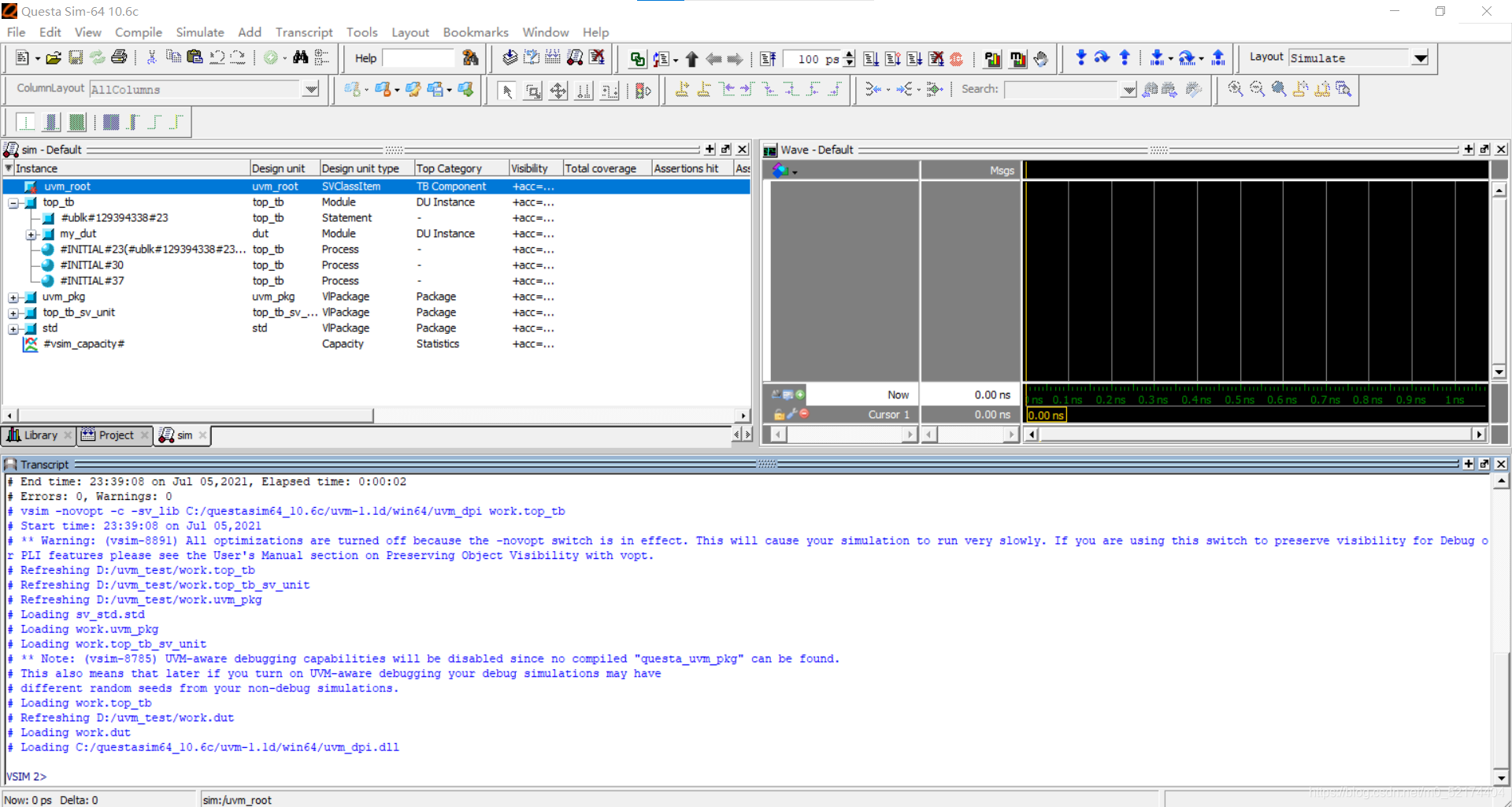The image size is (1512, 807).
Task: Expand the std package node
Action: (x=13, y=329)
